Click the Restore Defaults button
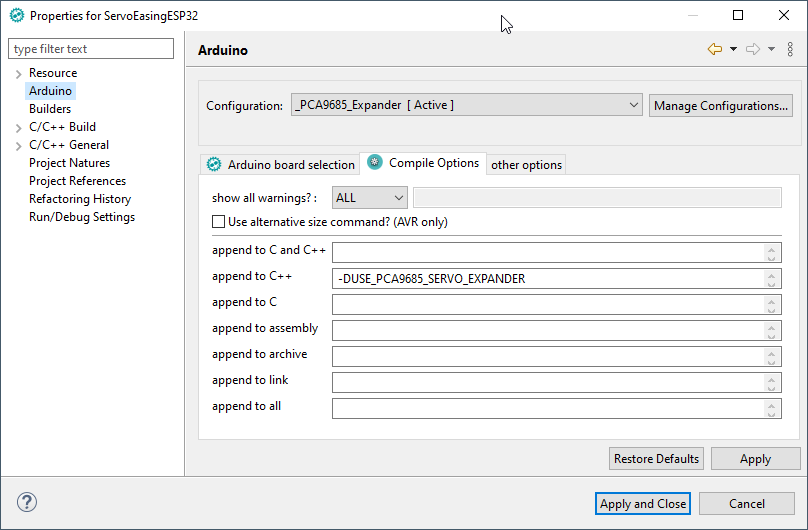The image size is (808, 530). [x=656, y=459]
